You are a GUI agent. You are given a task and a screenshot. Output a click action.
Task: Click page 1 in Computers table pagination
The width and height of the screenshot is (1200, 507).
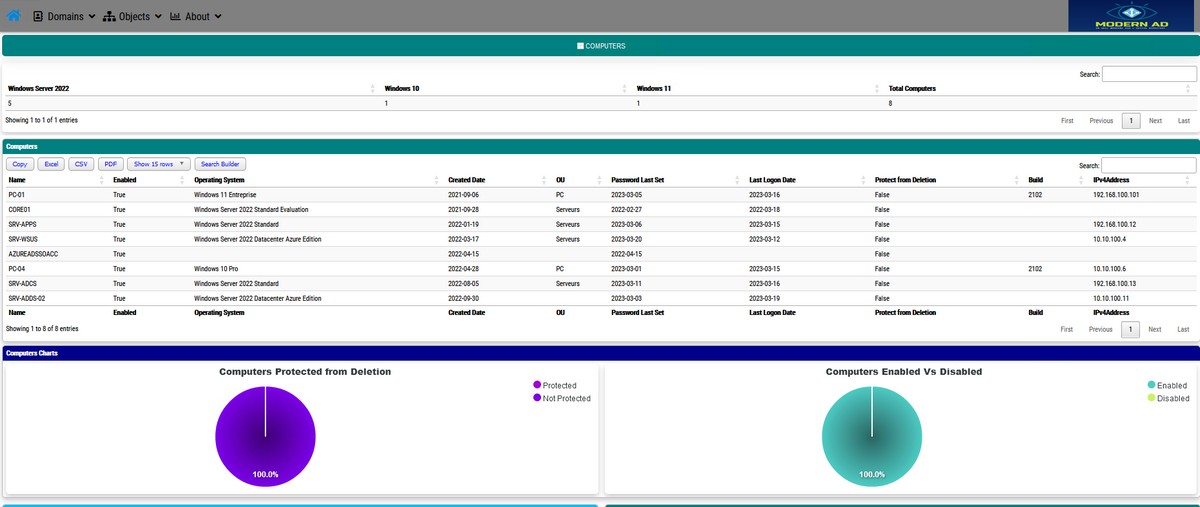click(x=1131, y=329)
